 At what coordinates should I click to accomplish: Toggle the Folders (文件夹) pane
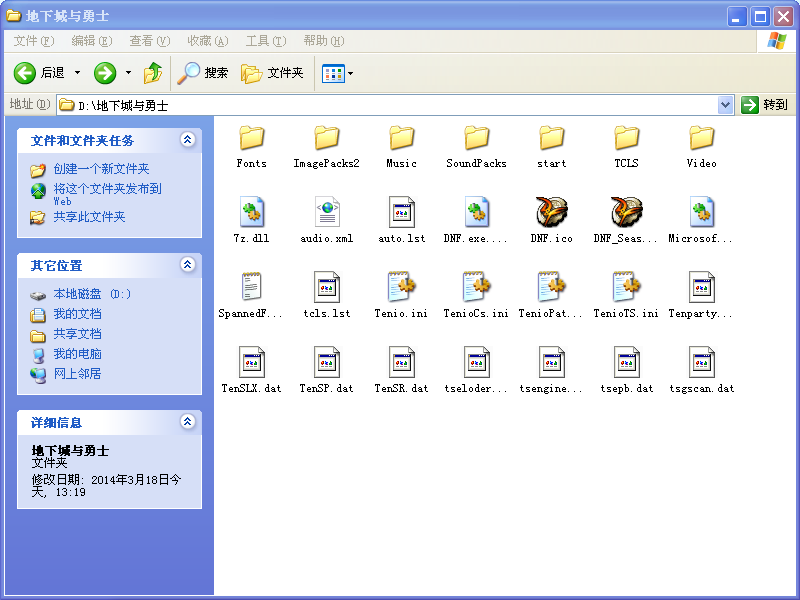(x=272, y=73)
